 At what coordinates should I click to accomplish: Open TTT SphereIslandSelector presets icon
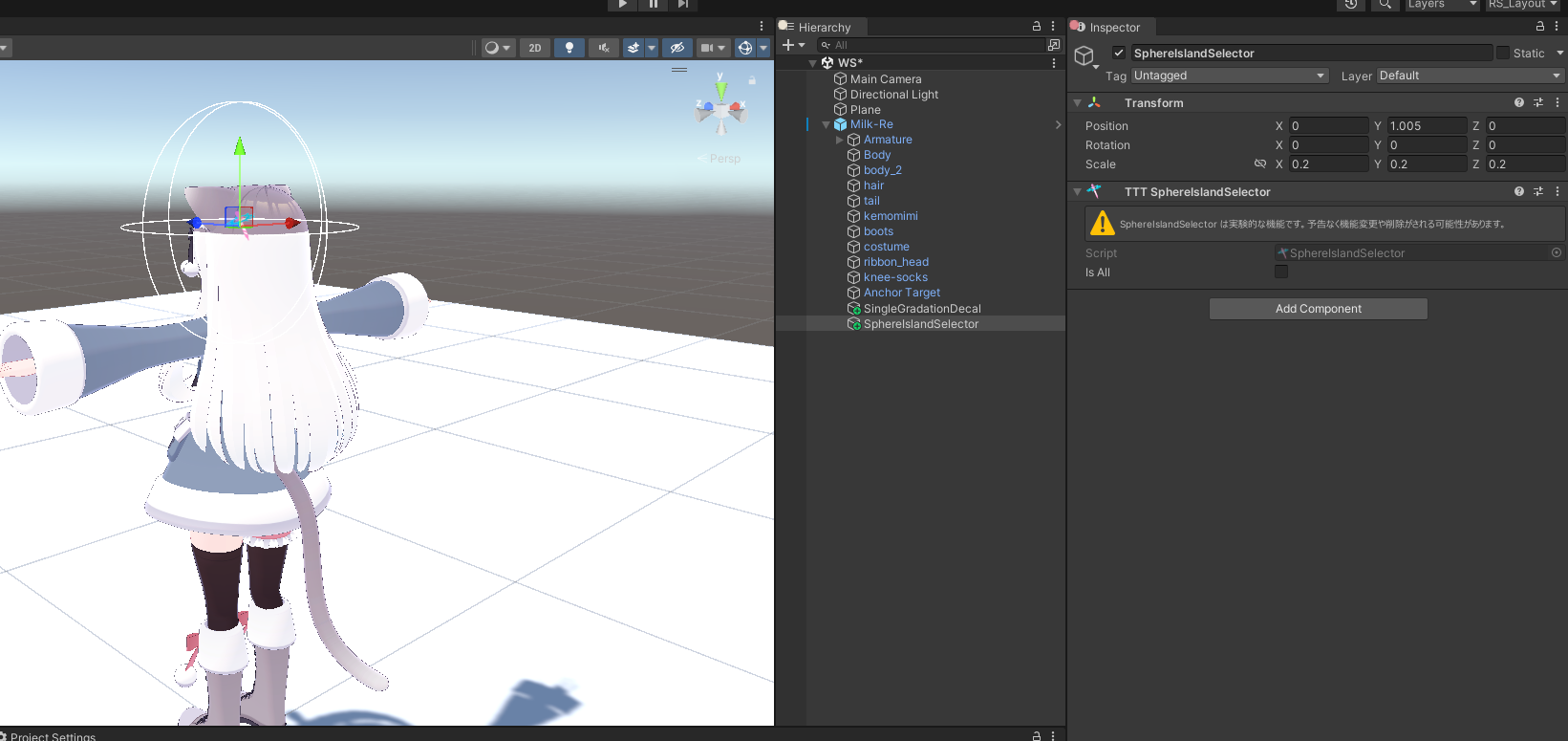point(1538,191)
